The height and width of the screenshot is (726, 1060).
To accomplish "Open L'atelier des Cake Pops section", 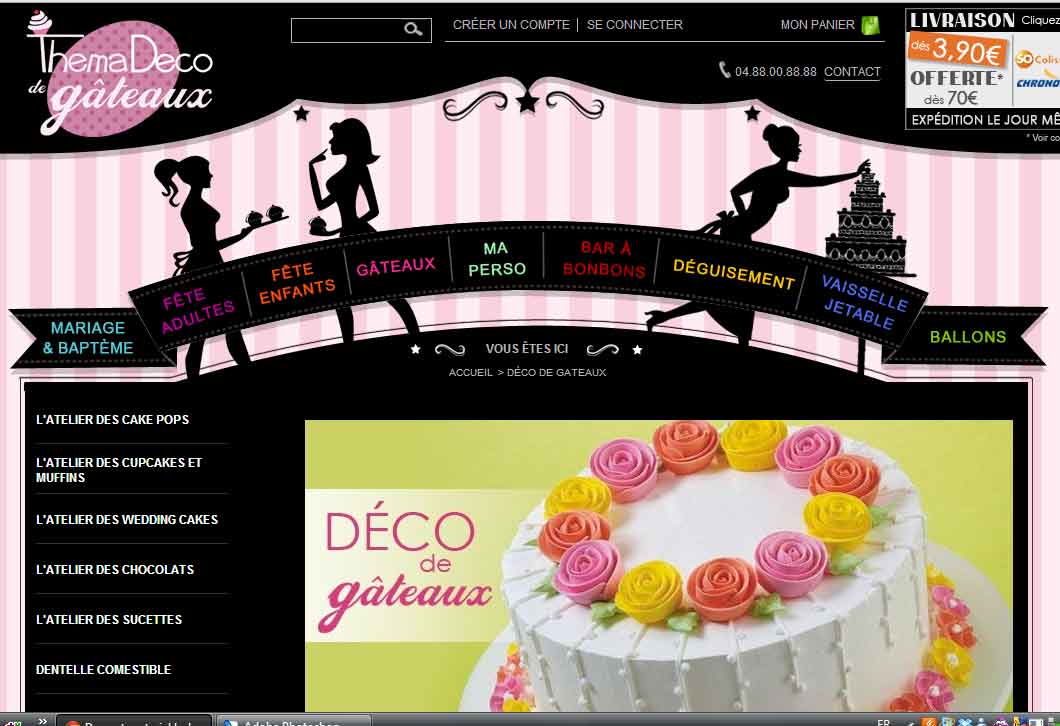I will 112,420.
